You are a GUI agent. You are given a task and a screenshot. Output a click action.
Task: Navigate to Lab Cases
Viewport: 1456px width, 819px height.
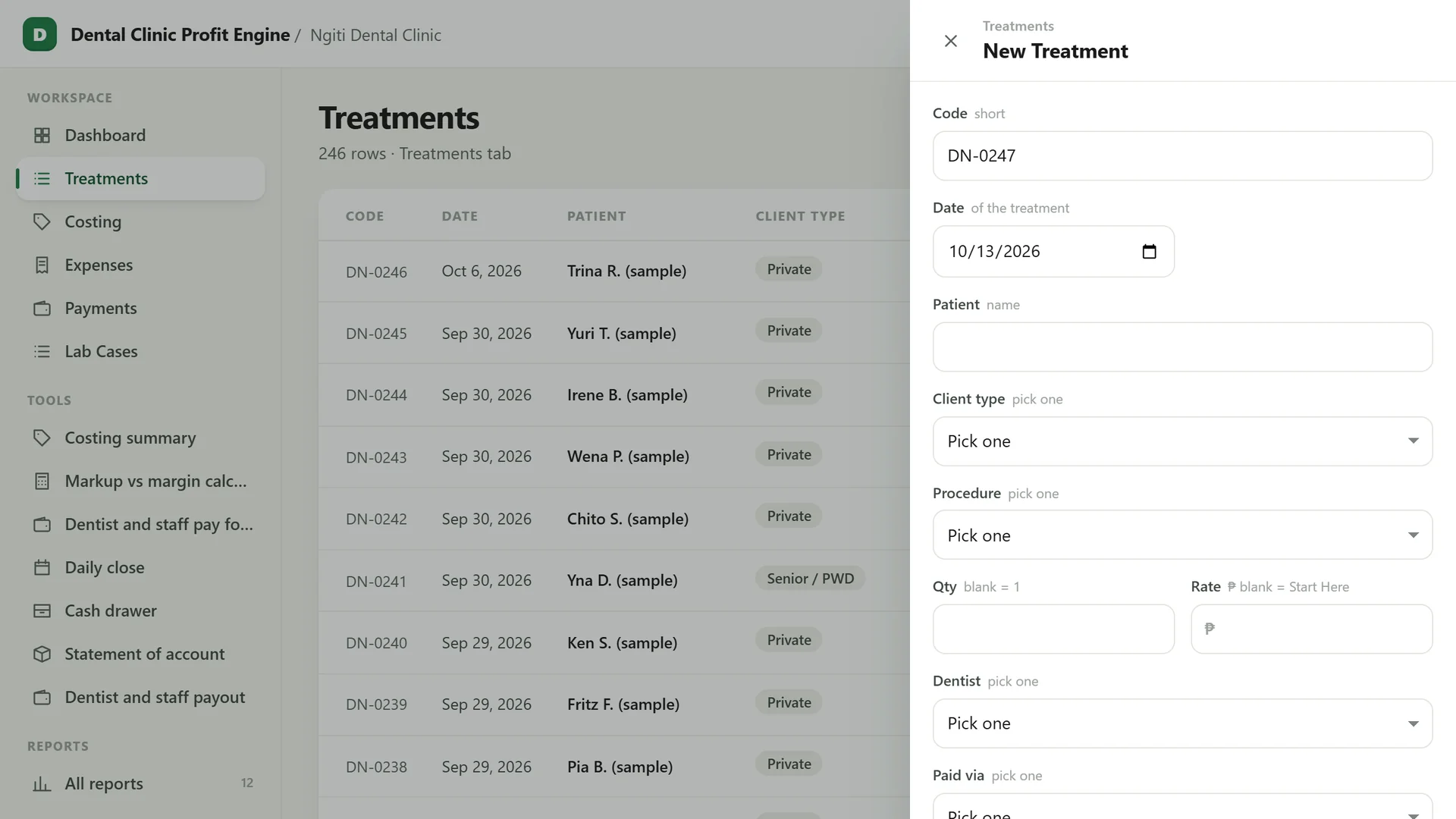[x=140, y=351]
